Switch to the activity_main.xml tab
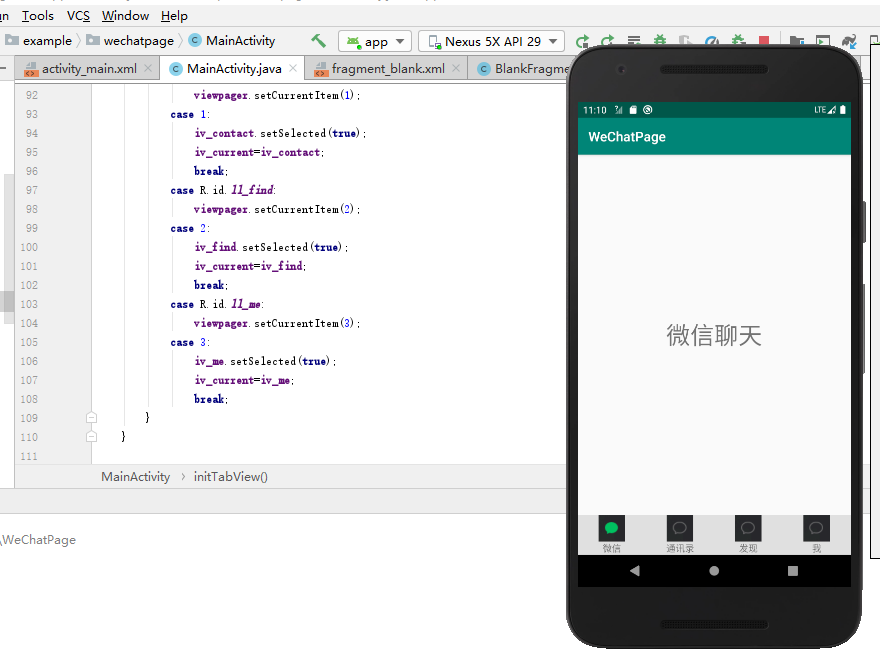Screen dimensions: 880x661 click(89, 68)
